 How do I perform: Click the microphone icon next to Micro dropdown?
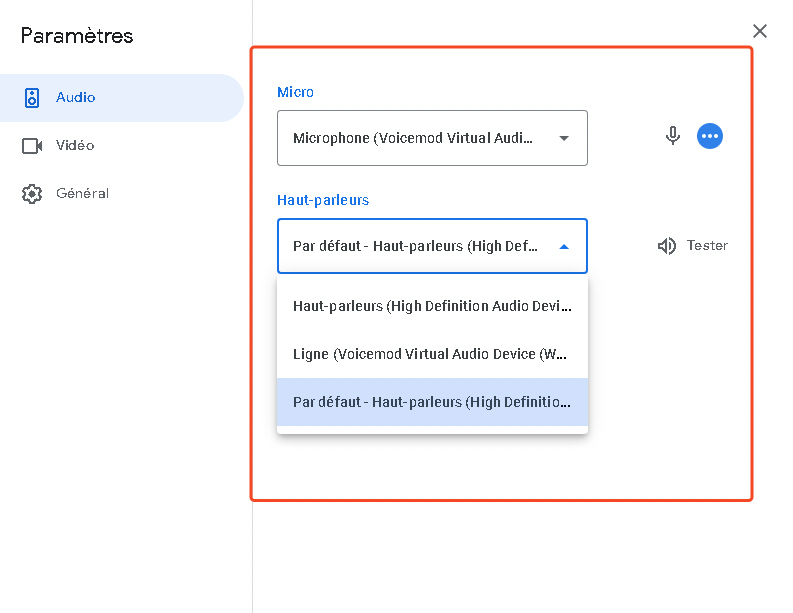673,137
